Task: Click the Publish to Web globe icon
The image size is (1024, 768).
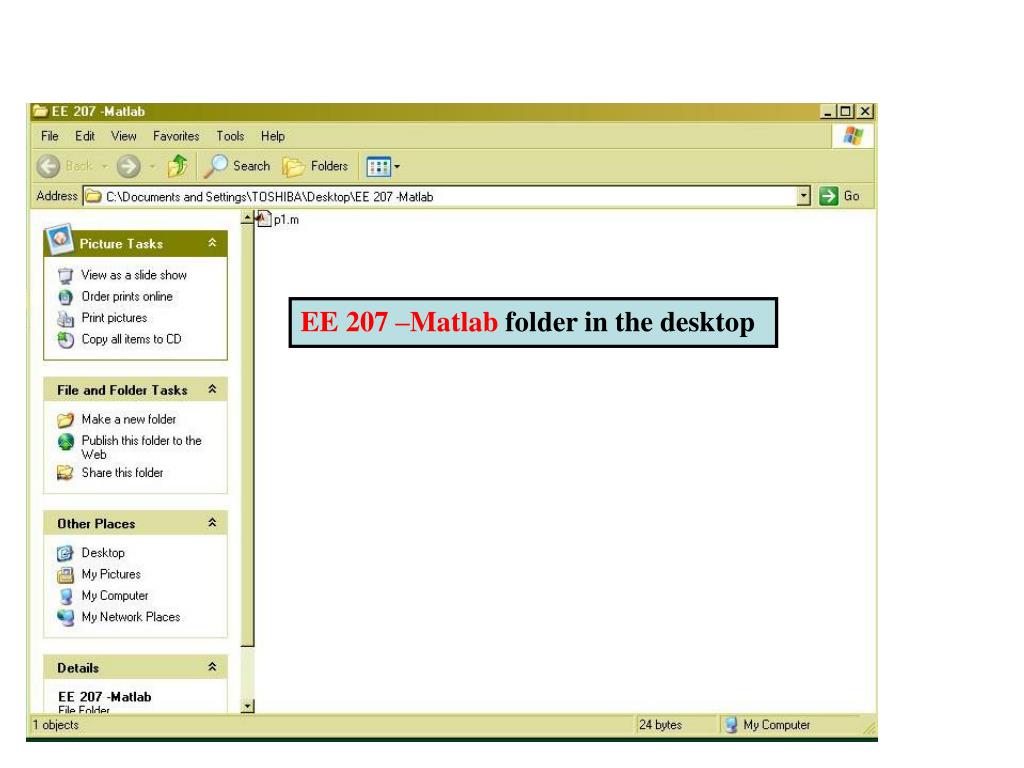Action: (x=65, y=442)
